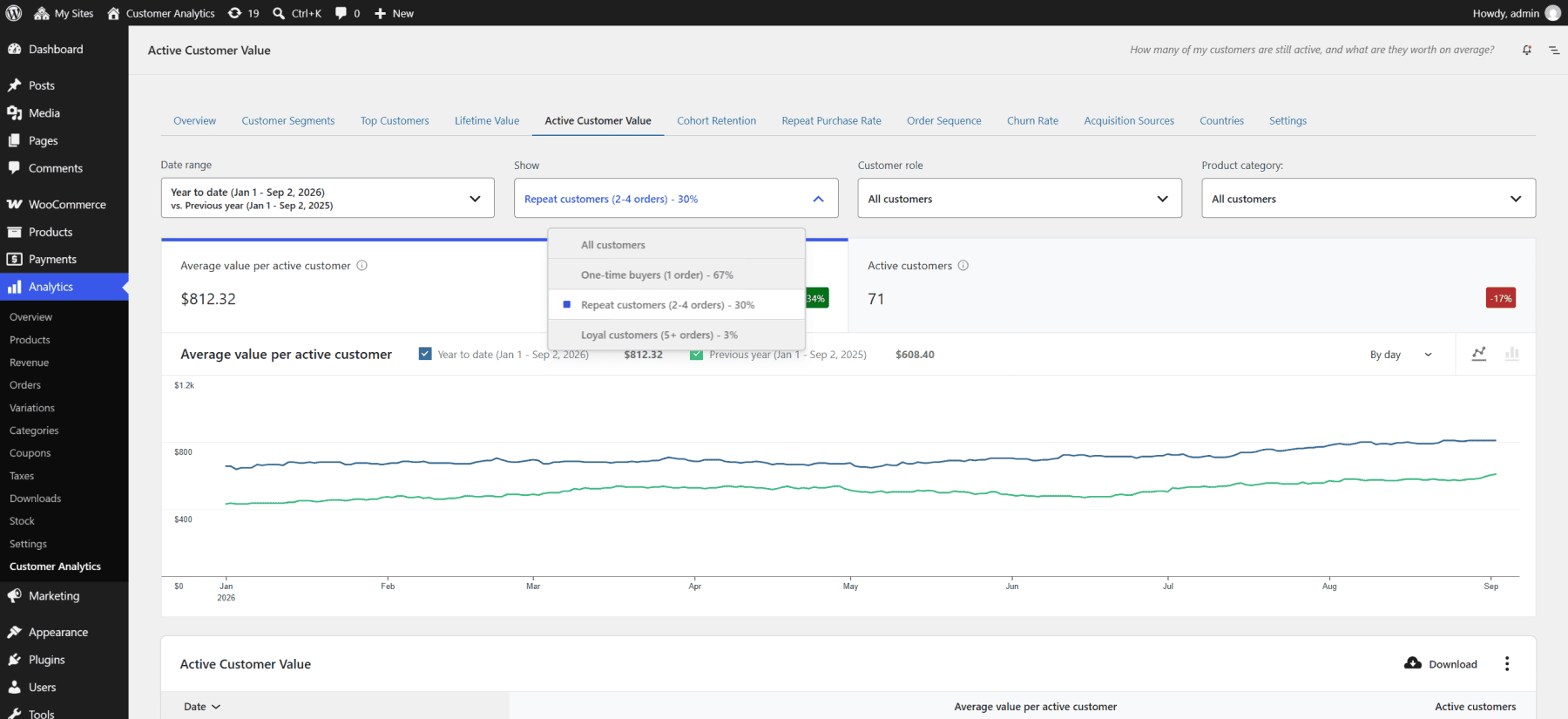Open WooCommerce menu in sidebar

[x=64, y=205]
